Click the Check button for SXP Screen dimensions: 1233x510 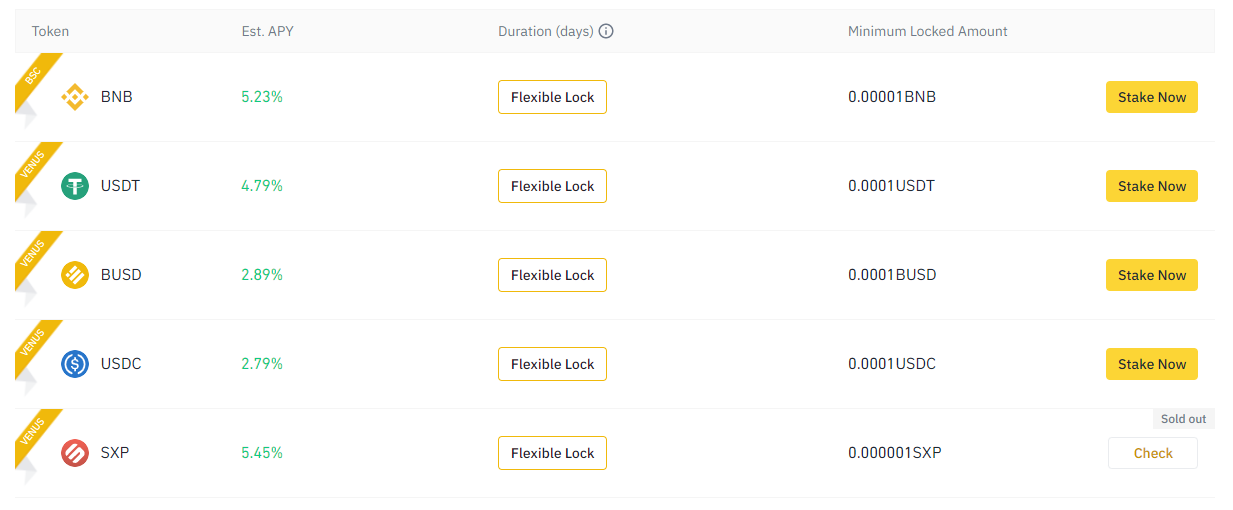click(1152, 453)
